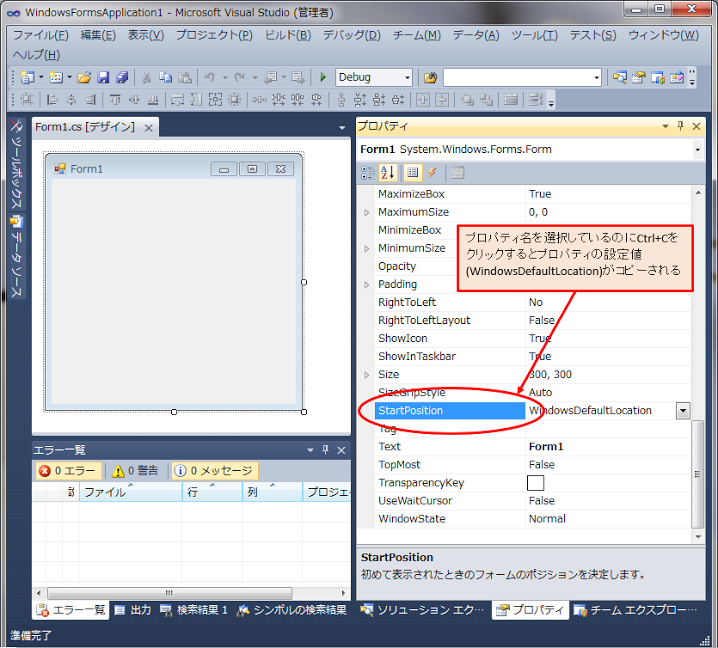Click the green Start Debugging arrow

(x=323, y=77)
